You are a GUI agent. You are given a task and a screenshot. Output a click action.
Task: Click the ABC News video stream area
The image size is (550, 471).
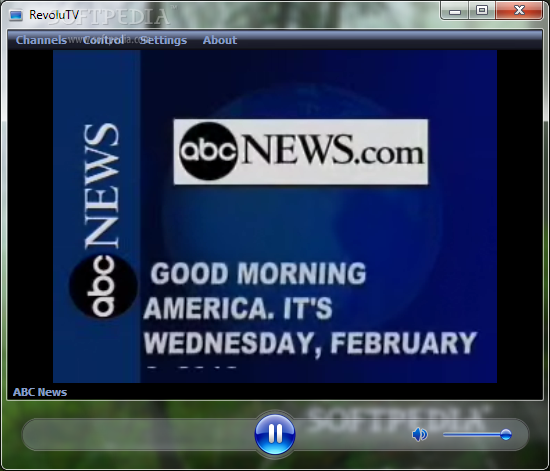275,216
